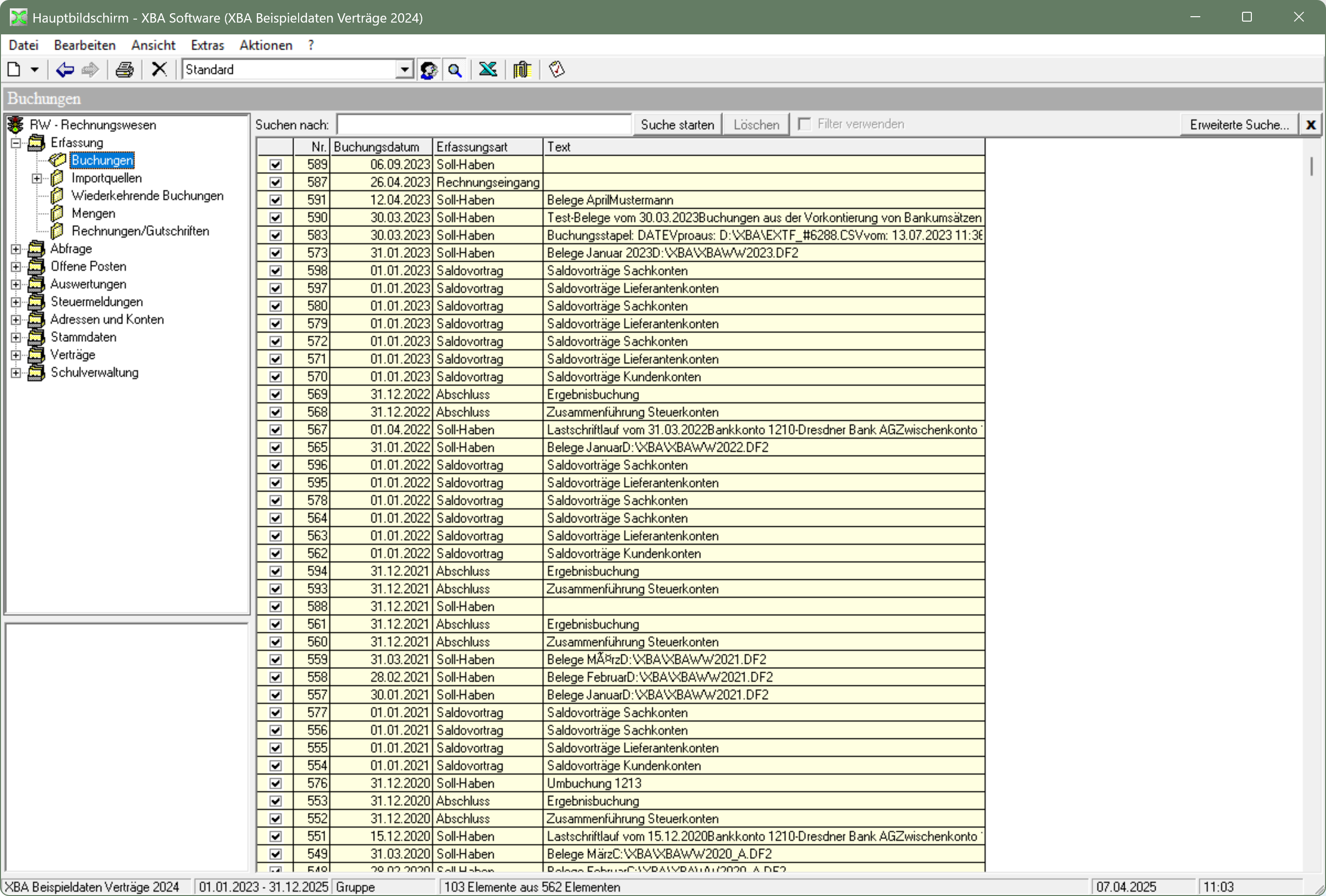Uncheck the checkbox for booking 569
Viewport: 1326px width, 896px height.
[276, 395]
